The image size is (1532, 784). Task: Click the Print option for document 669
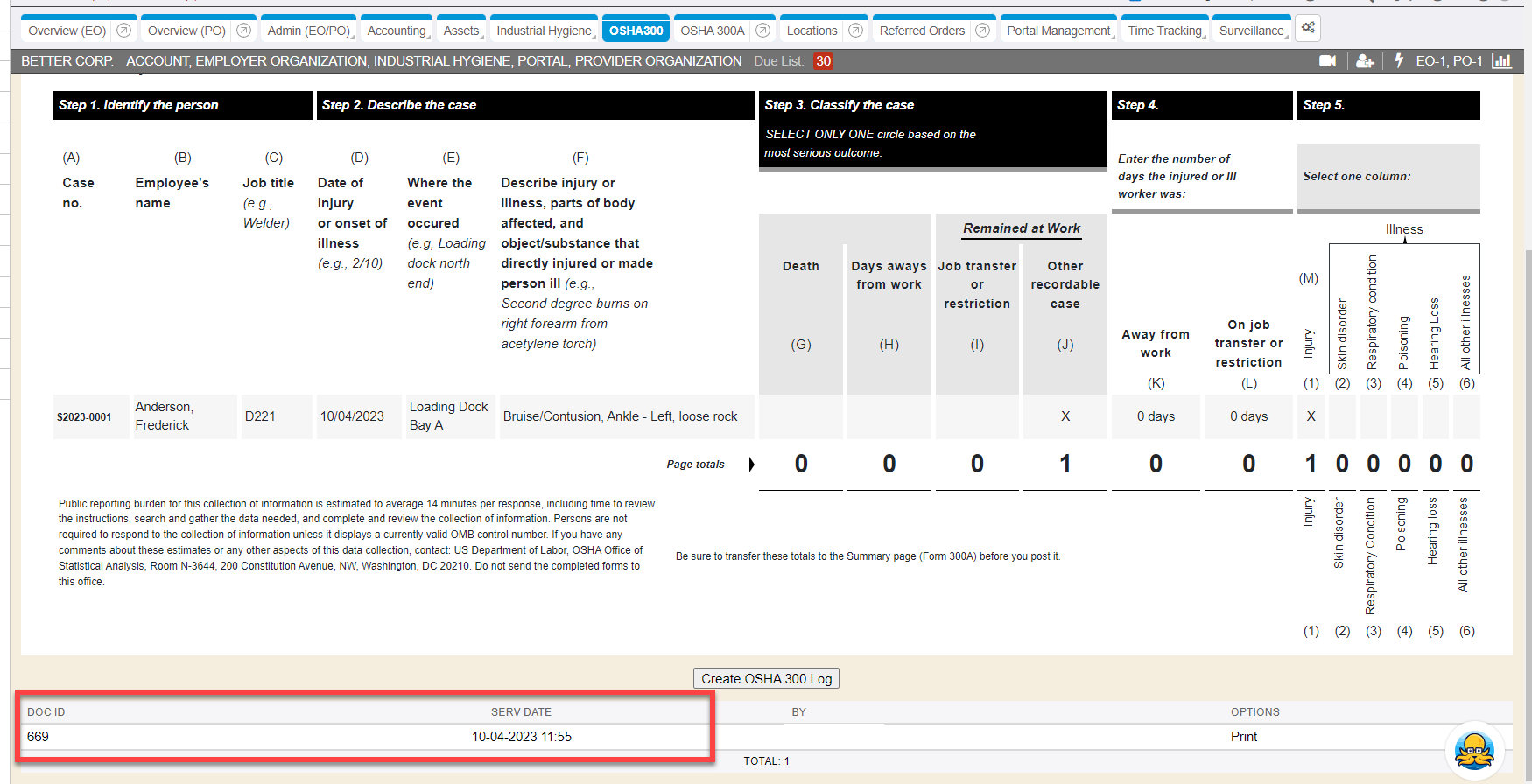[x=1243, y=737]
